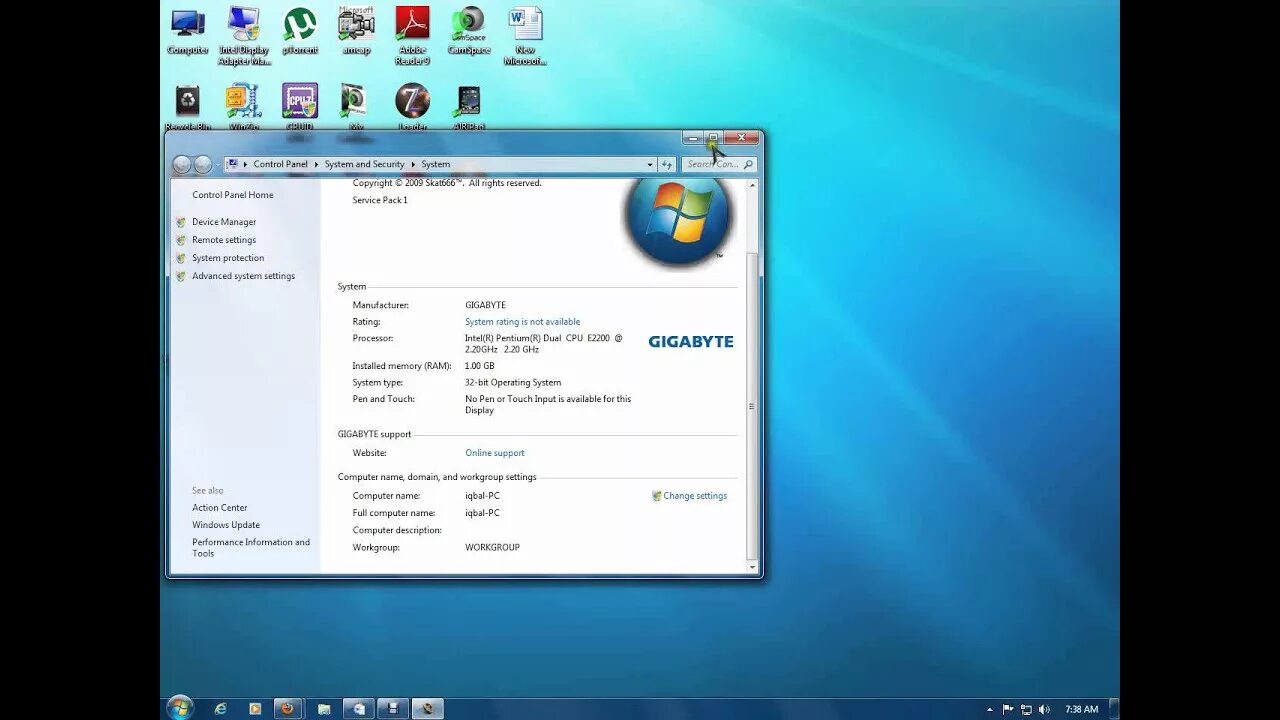Screen dimensions: 1280x720
Task: Open Windows Media Player from taskbar
Action: (x=255, y=709)
